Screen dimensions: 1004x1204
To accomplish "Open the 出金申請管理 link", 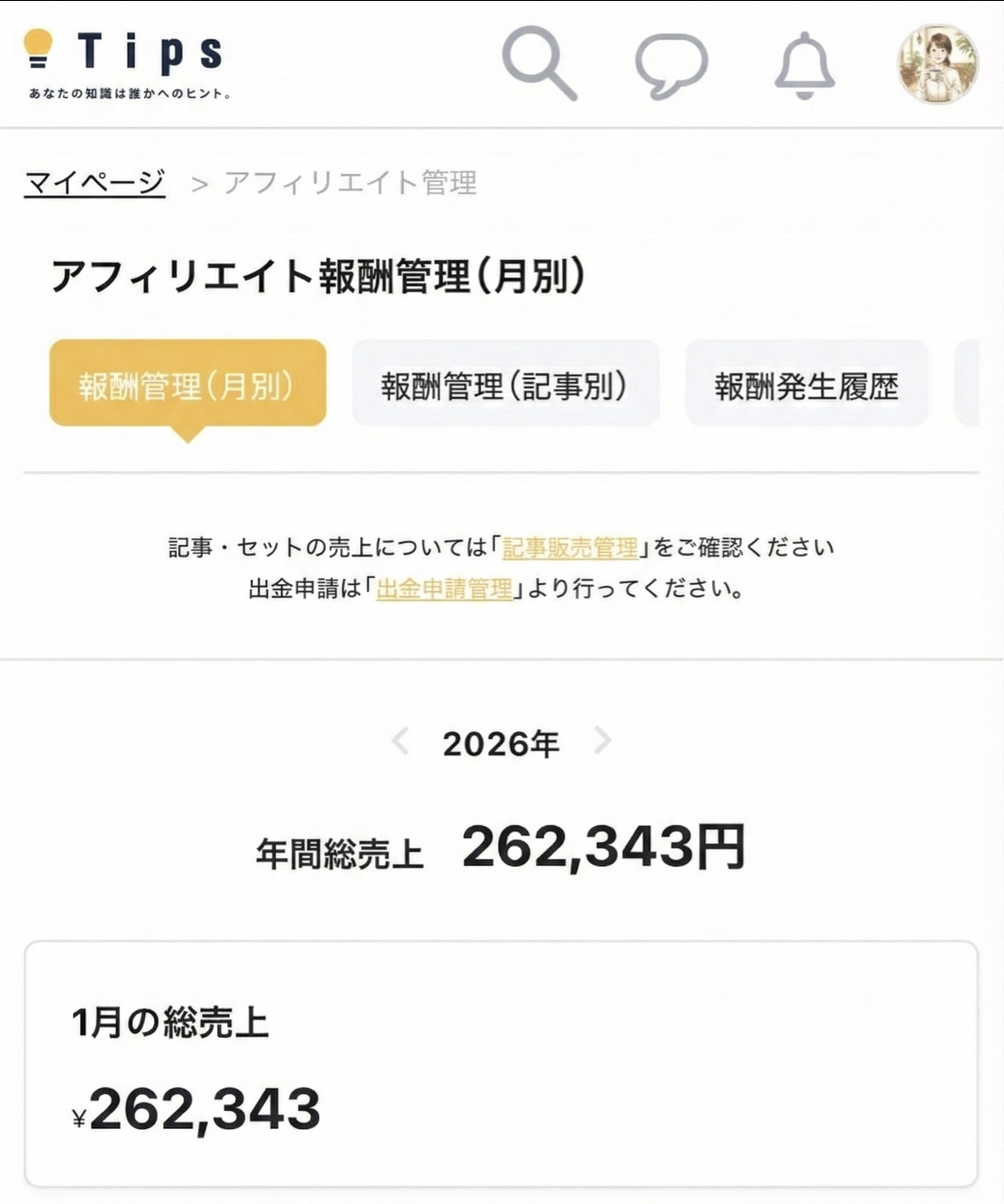I will 445,588.
